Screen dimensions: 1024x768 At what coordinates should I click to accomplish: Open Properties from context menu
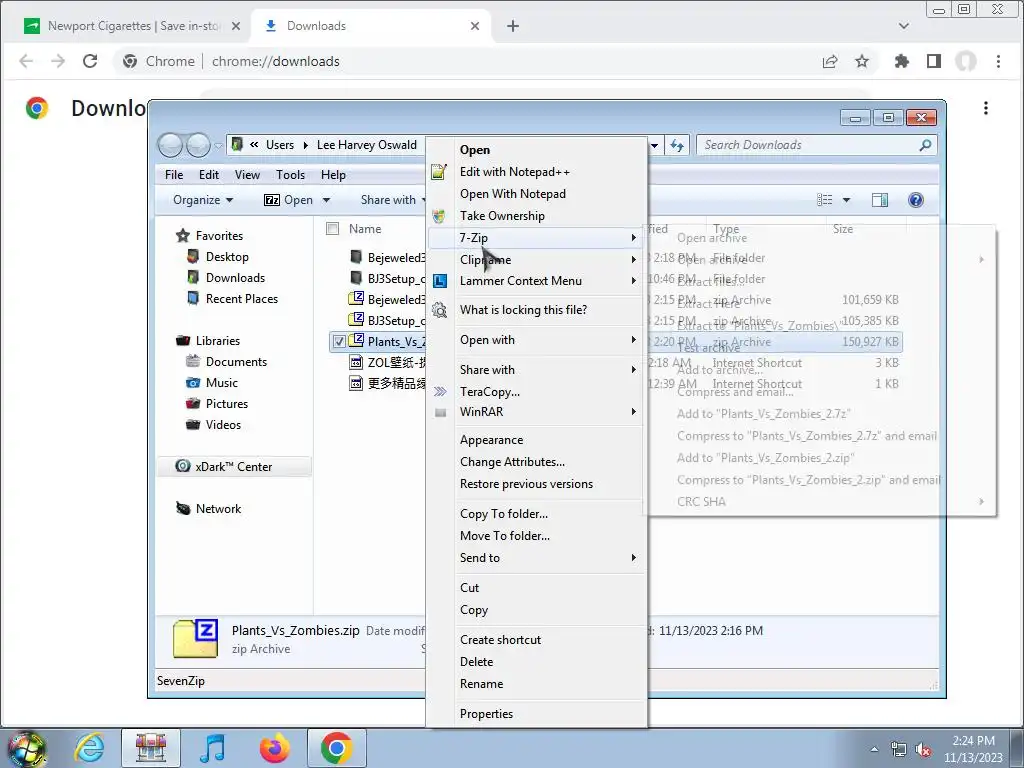486,714
